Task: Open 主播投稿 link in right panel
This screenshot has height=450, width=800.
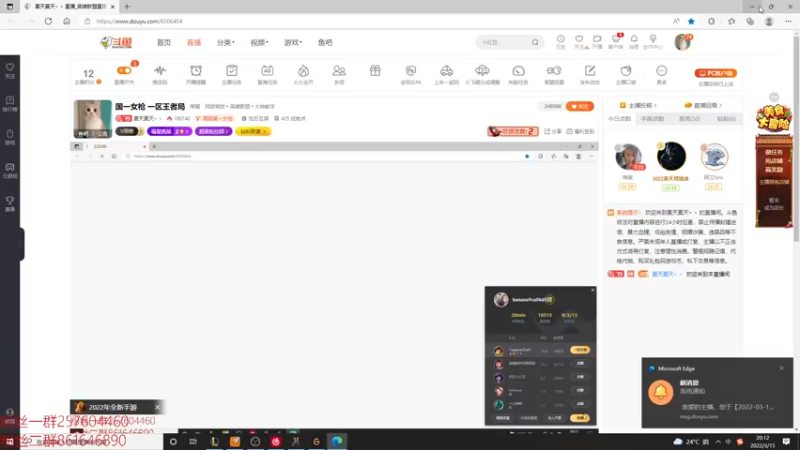Action: click(x=638, y=105)
